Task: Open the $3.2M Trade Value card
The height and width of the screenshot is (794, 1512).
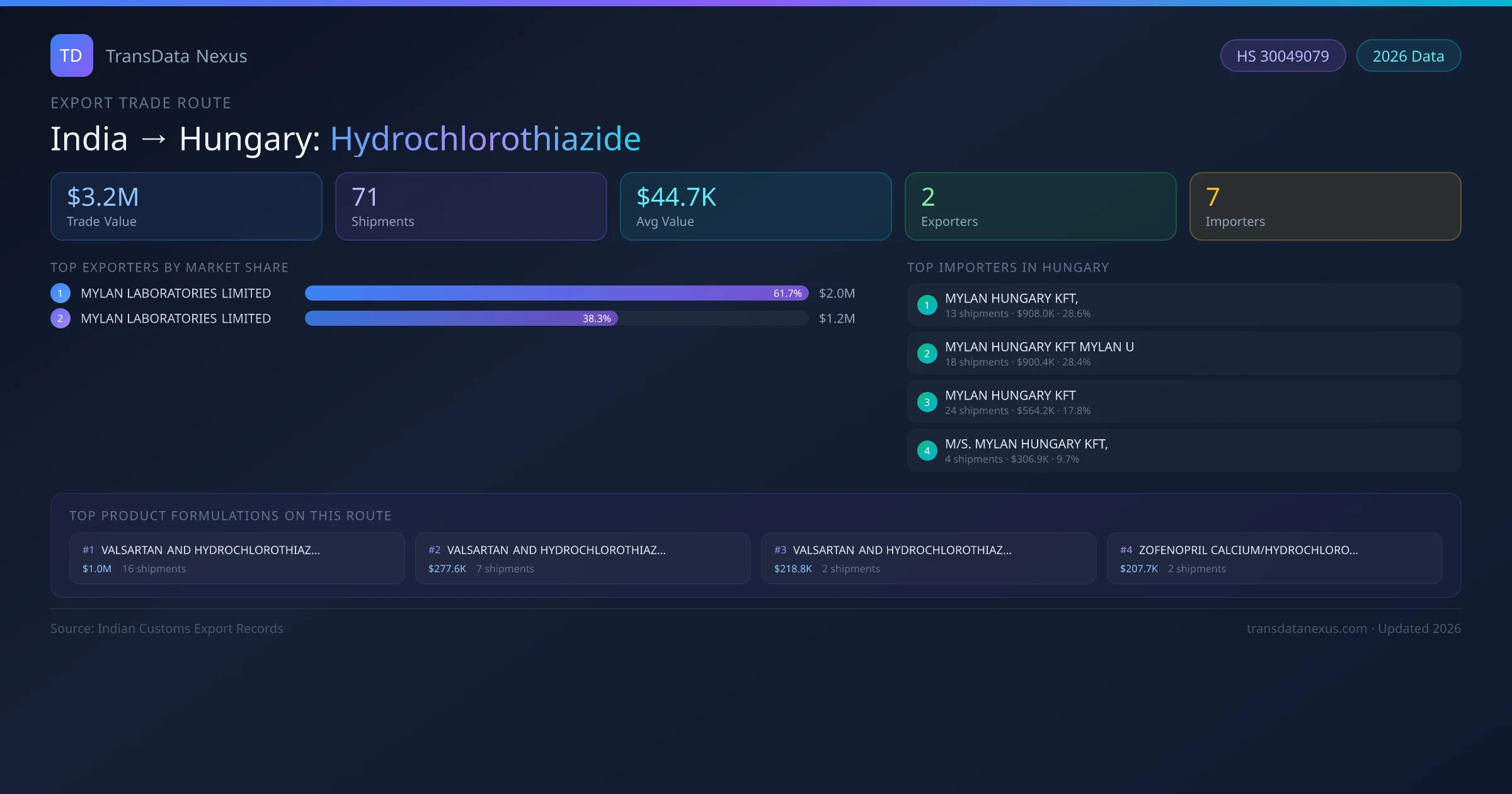Action: (x=186, y=206)
